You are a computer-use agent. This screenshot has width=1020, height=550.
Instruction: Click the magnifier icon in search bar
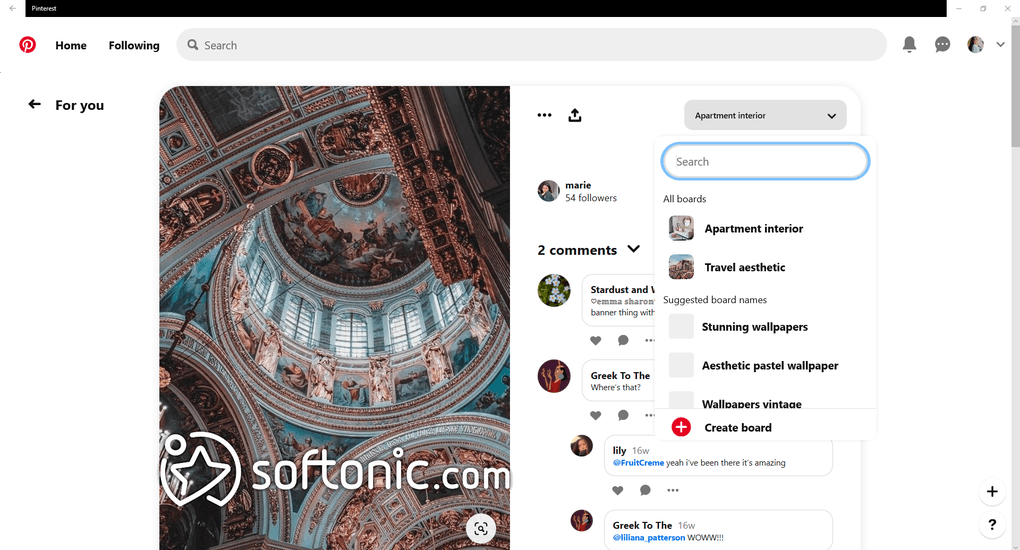point(193,45)
